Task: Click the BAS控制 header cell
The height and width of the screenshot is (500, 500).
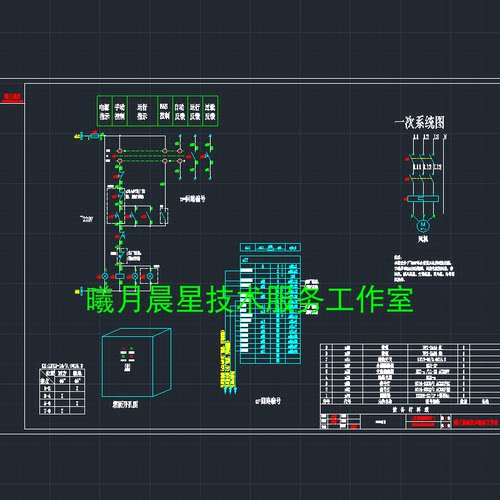Action: point(164,111)
